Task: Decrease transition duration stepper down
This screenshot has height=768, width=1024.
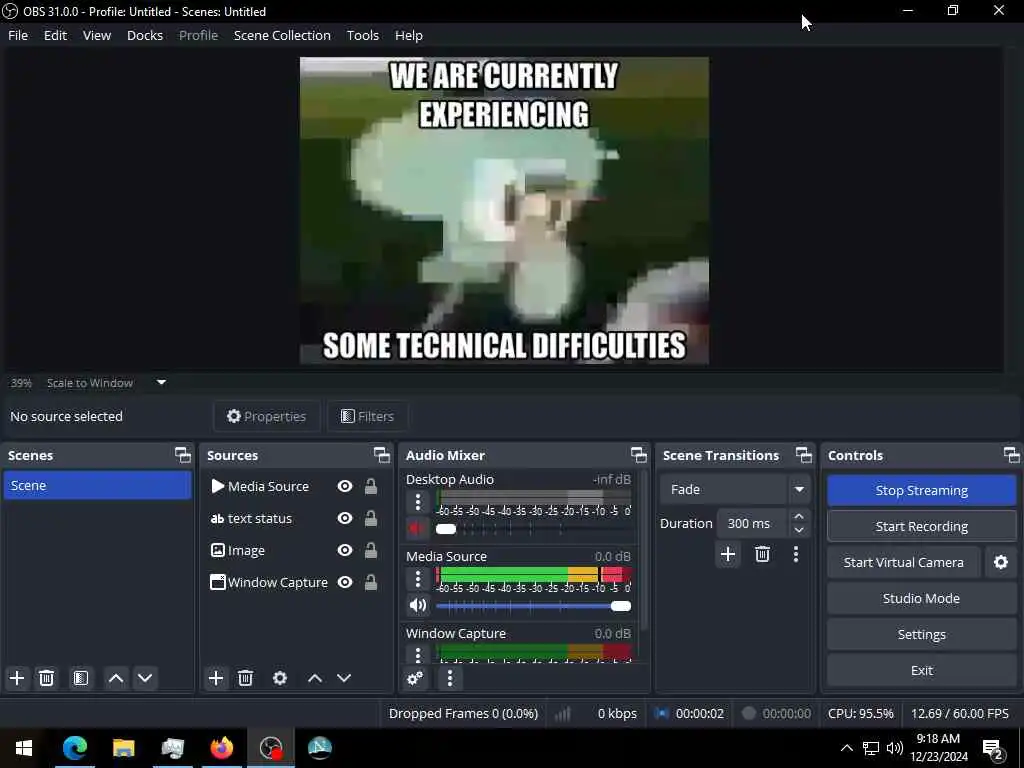Action: click(799, 530)
